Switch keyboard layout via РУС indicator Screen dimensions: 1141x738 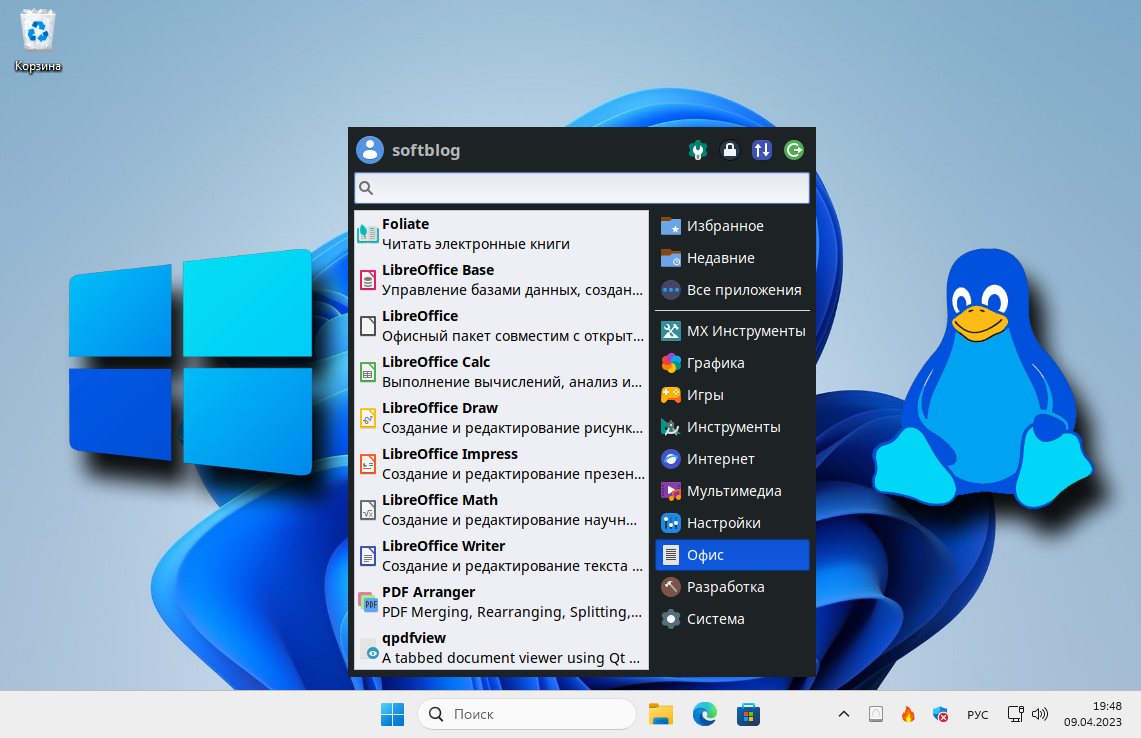(x=977, y=715)
